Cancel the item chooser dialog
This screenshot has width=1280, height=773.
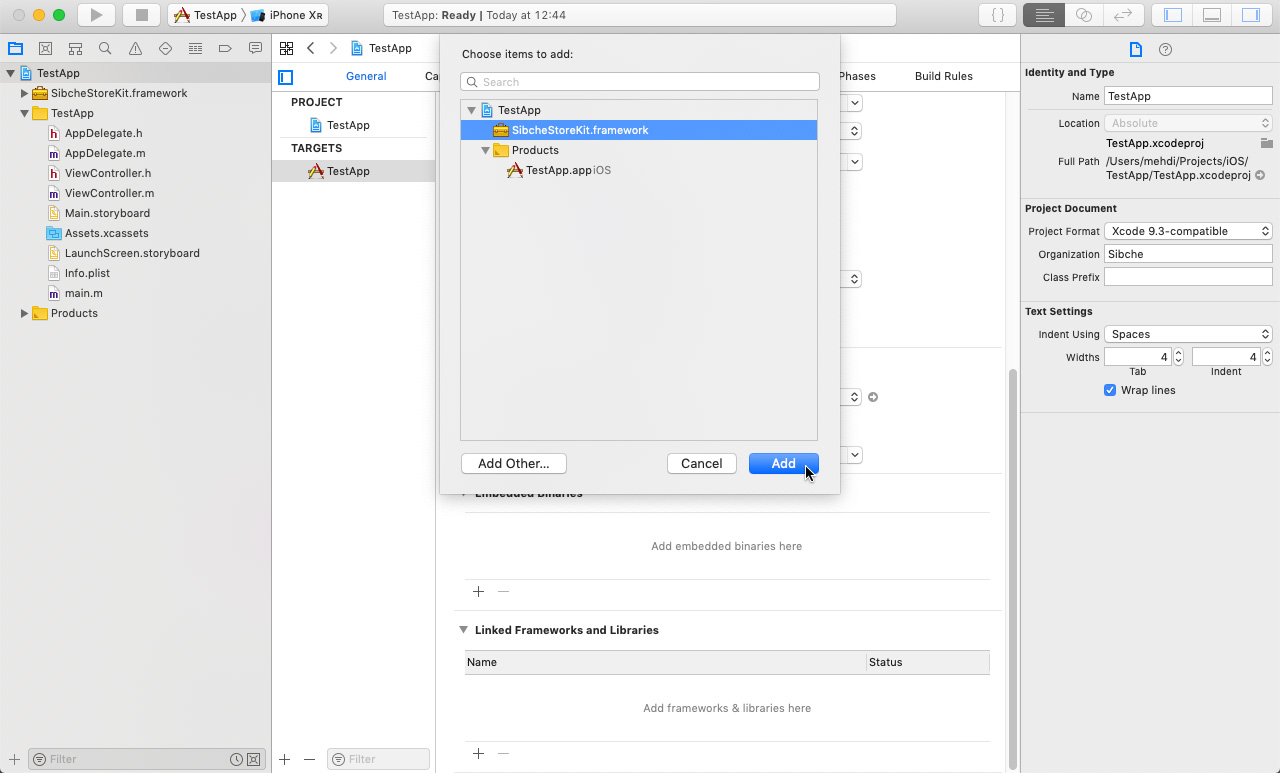pyautogui.click(x=702, y=463)
